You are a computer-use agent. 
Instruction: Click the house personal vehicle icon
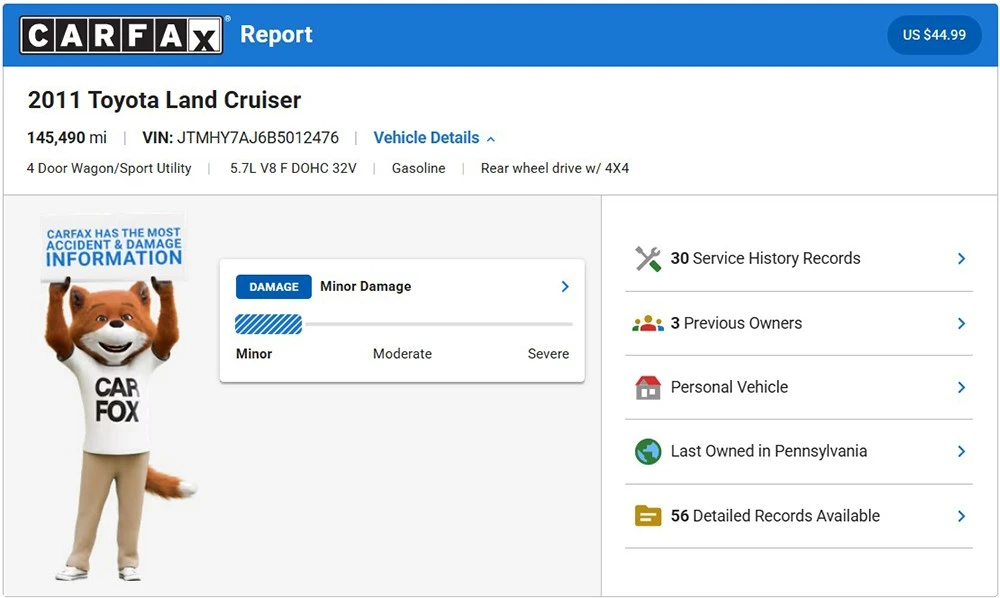coord(648,387)
